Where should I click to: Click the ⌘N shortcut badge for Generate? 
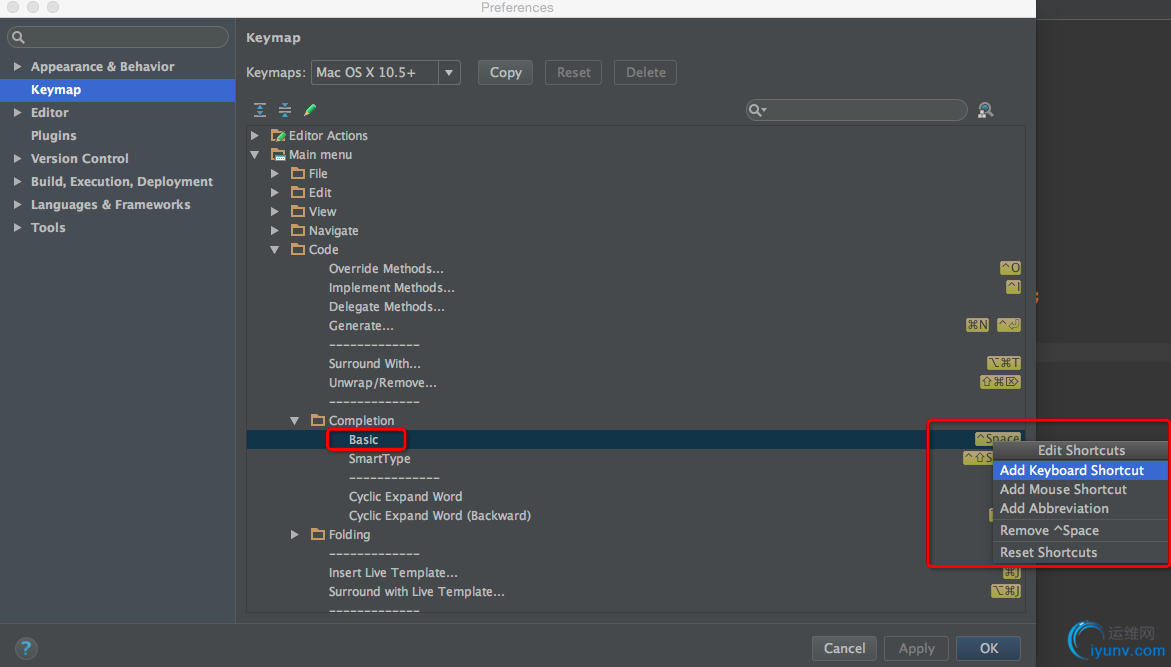point(978,325)
